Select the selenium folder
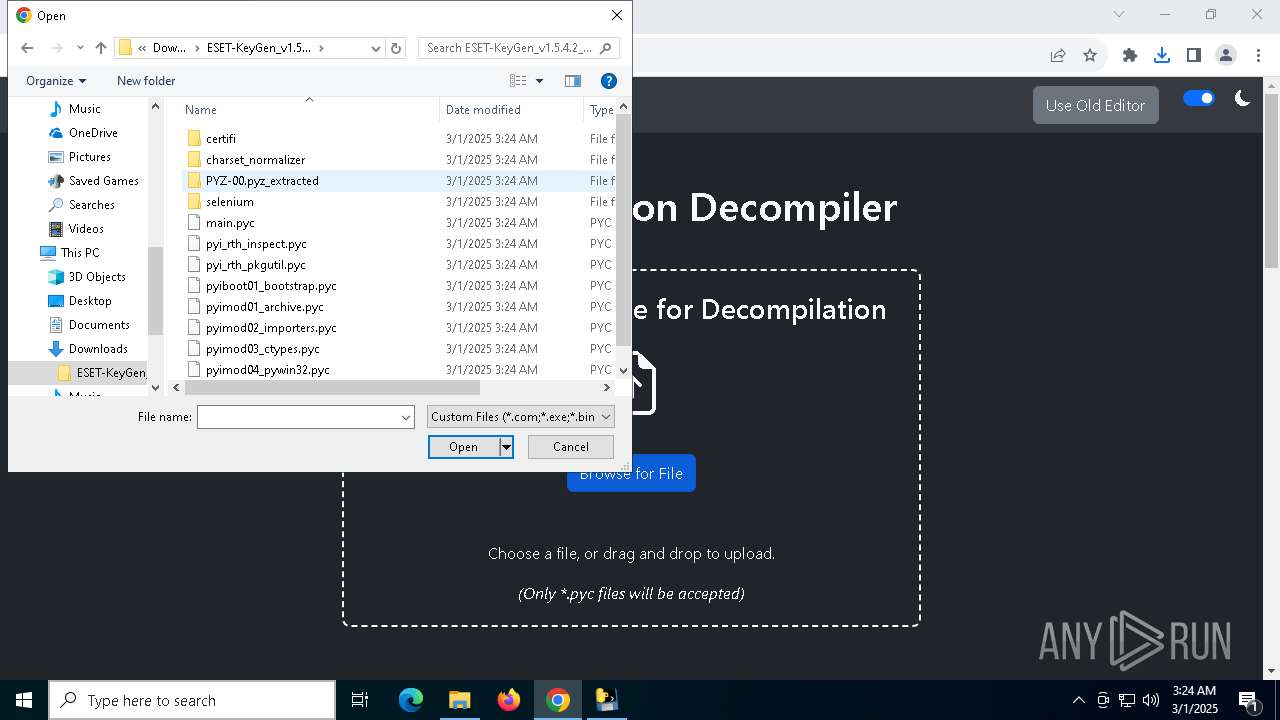 229,202
